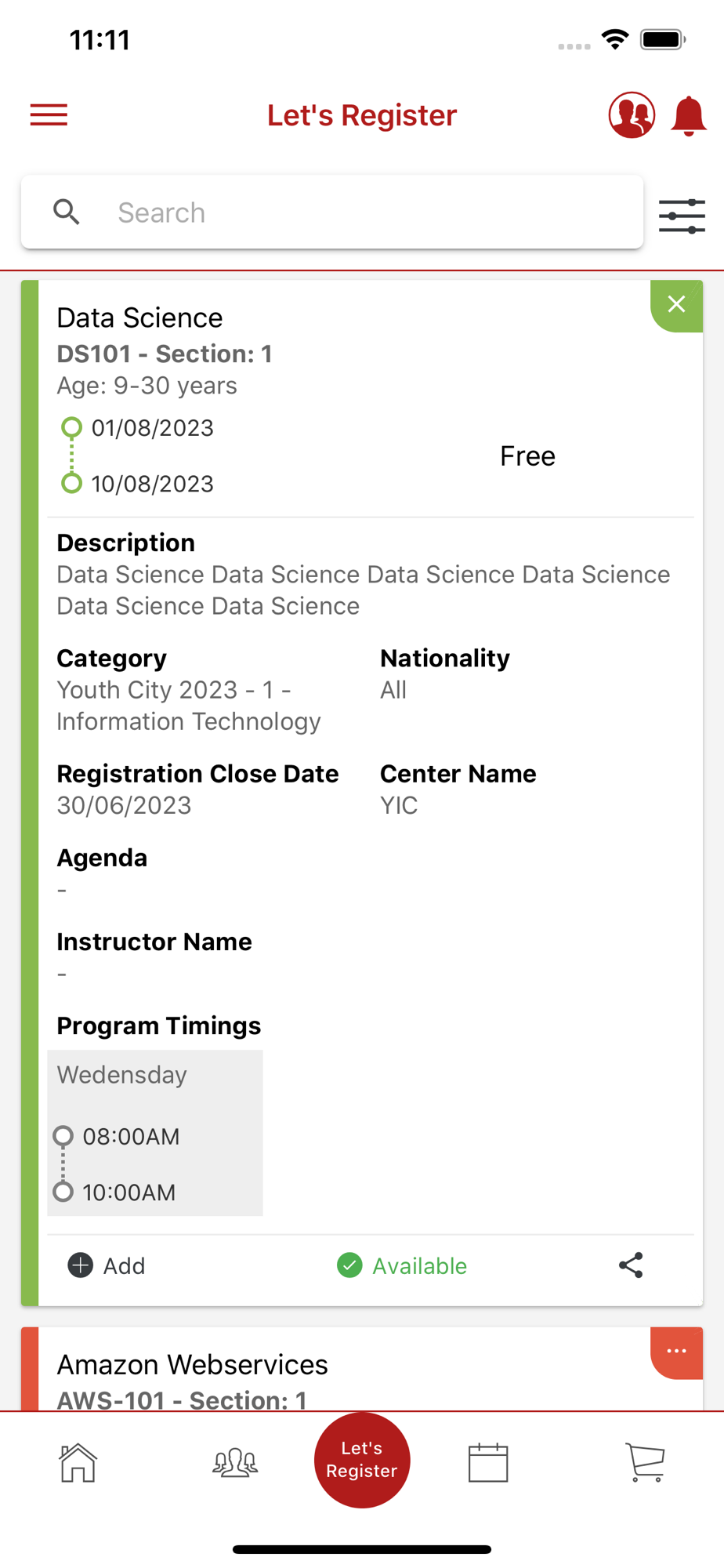Image resolution: width=724 pixels, height=1568 pixels.
Task: Tap the Available status indicator
Action: point(402,1265)
